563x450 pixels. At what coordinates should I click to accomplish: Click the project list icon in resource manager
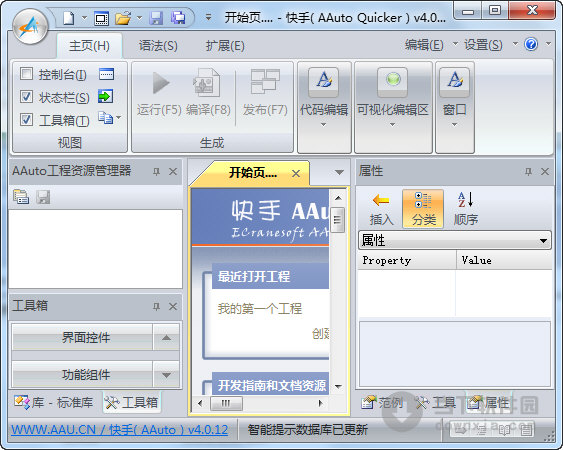pos(21,197)
